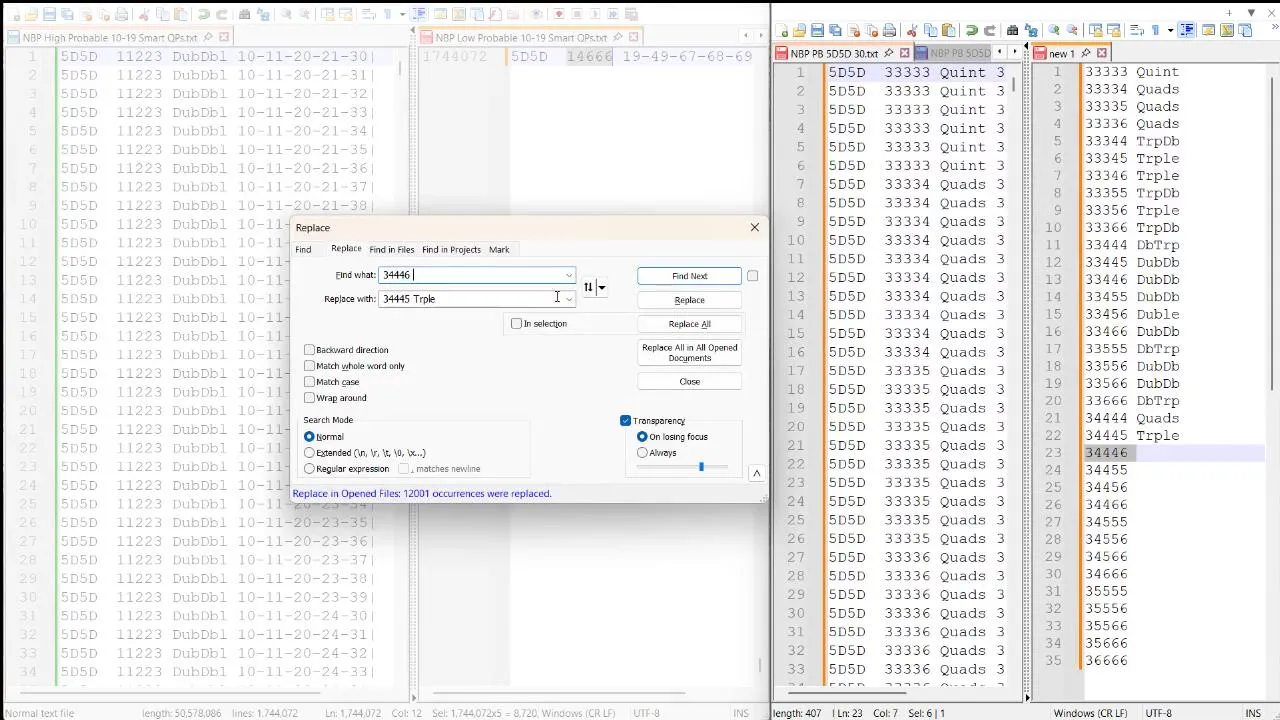Viewport: 1280px width, 720px height.
Task: Click Print icon in right Notepad++ toolbar
Action: pyautogui.click(x=889, y=30)
